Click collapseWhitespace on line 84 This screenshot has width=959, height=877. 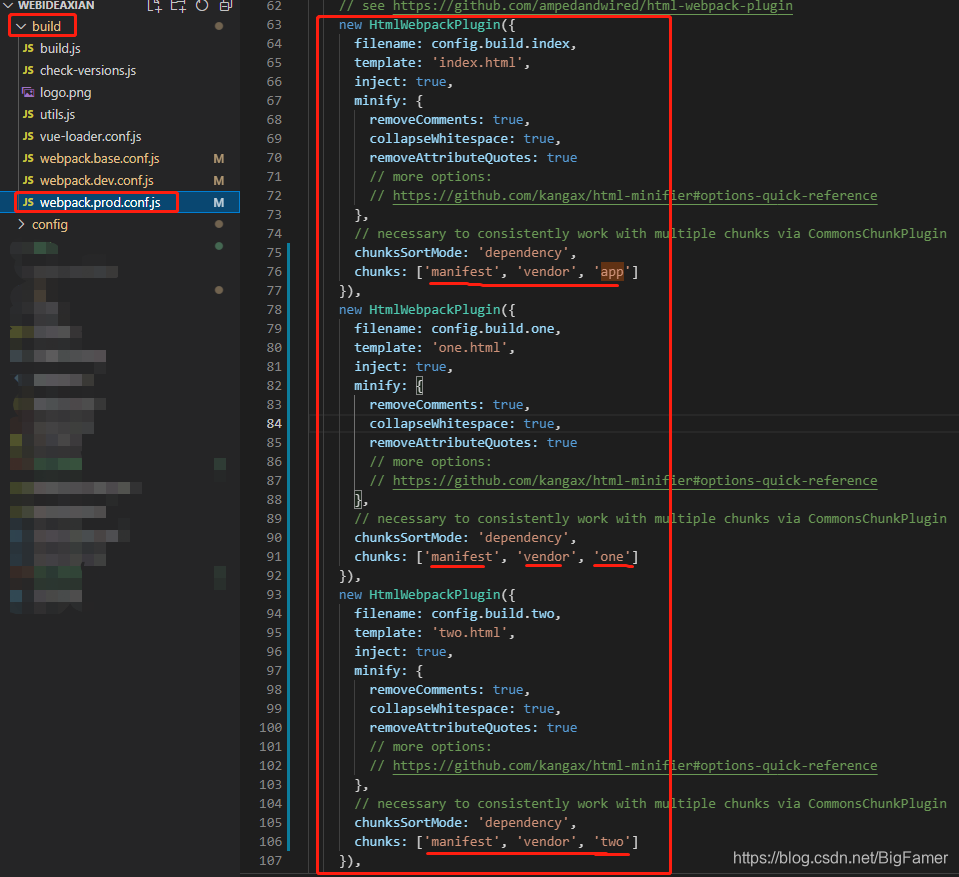click(439, 423)
